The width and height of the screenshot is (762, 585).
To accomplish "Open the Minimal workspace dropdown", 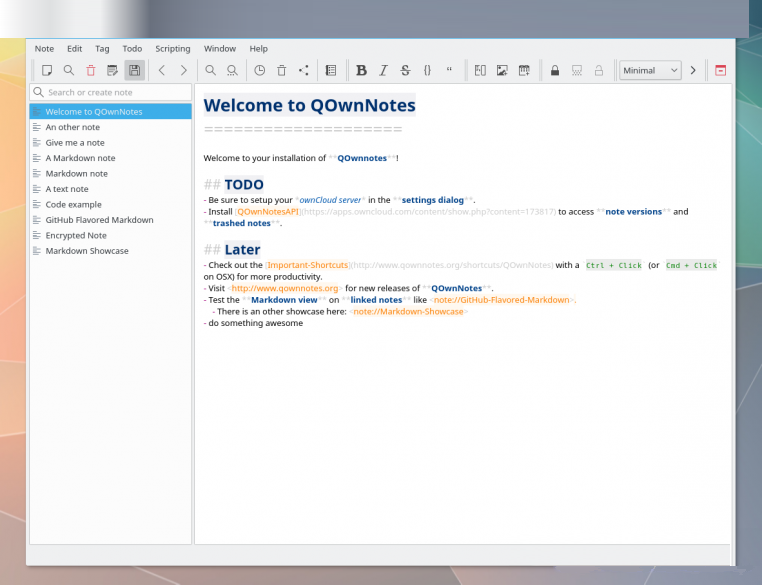I will point(649,70).
